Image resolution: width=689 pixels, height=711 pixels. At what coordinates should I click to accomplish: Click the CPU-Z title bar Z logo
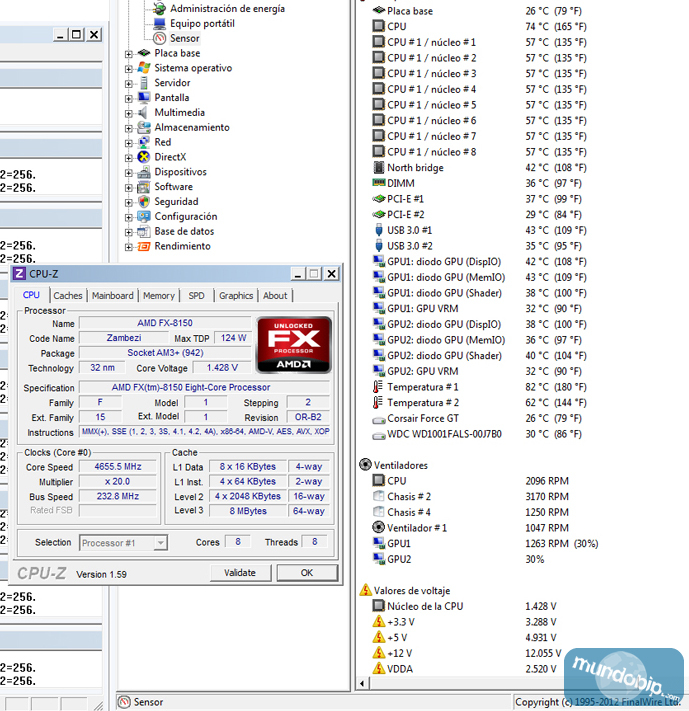click(19, 273)
